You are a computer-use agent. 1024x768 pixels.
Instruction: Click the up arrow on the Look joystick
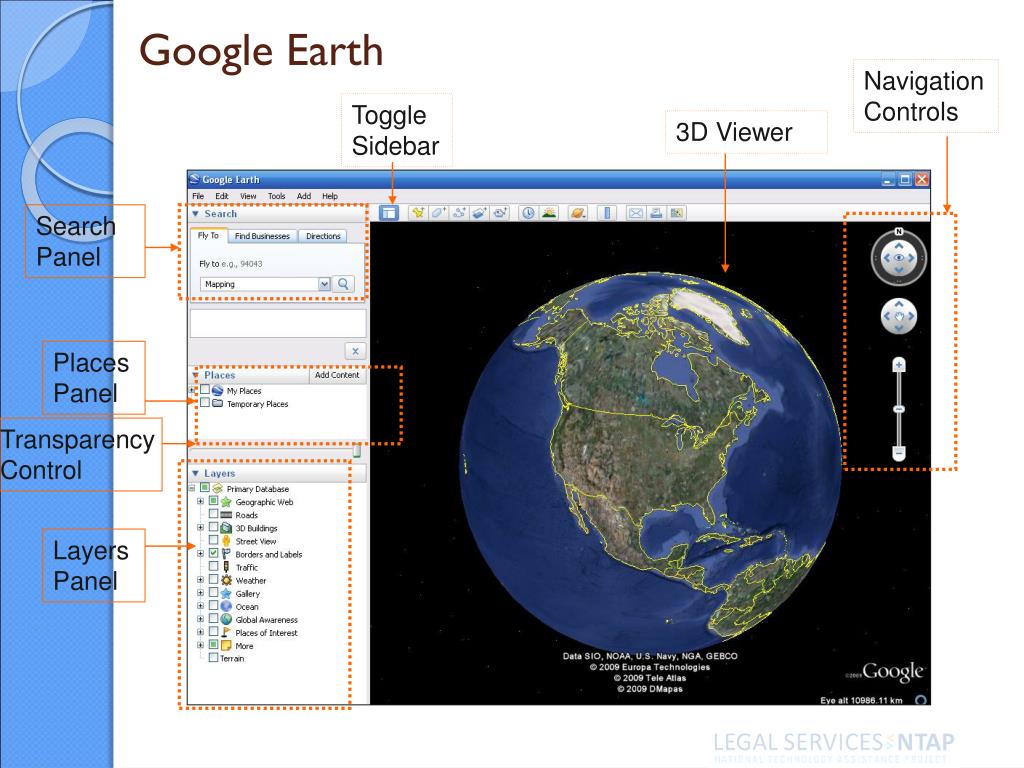899,246
